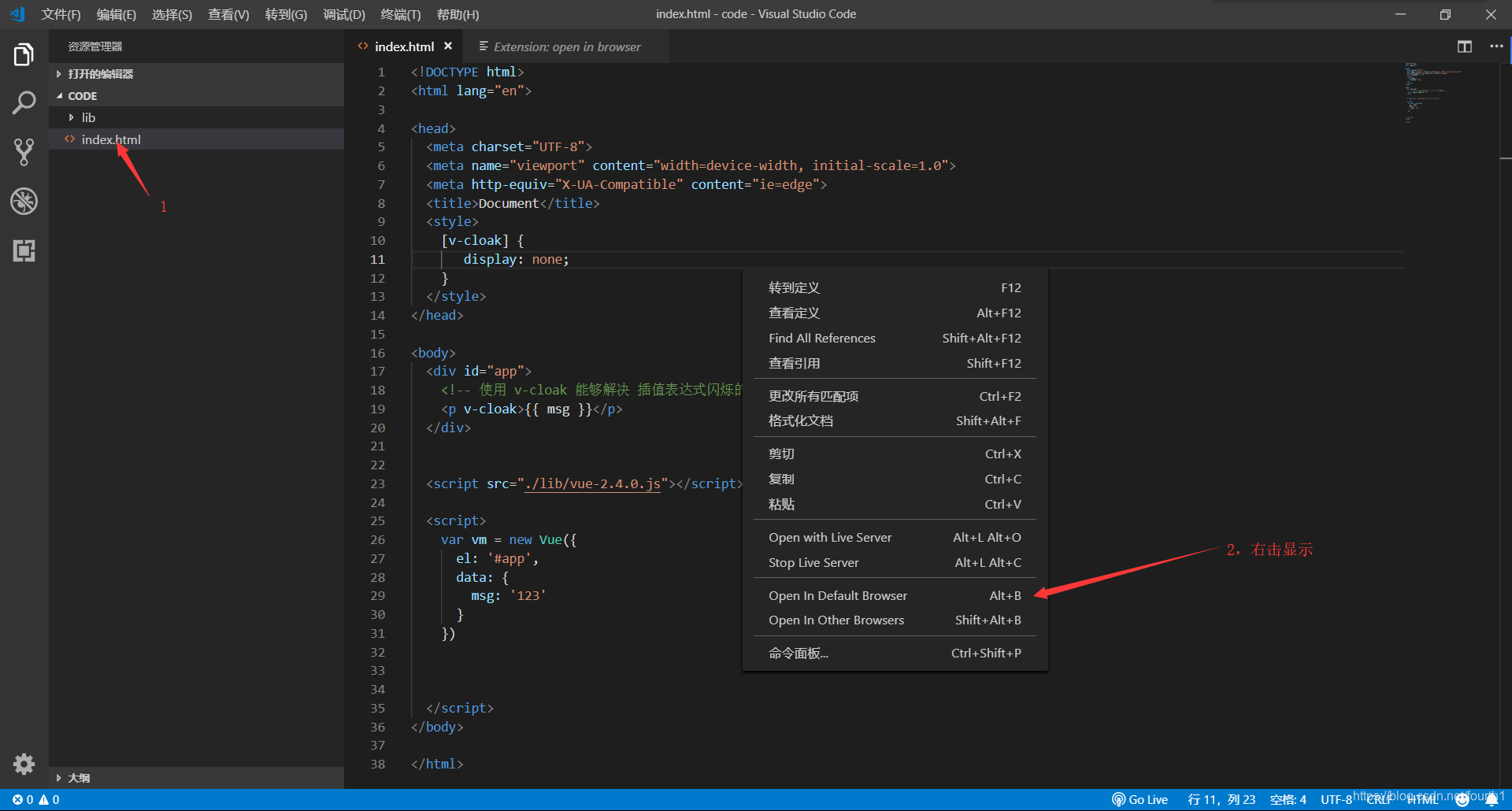1512x811 pixels.
Task: Choose 命令面板... in context menu
Action: coord(895,654)
